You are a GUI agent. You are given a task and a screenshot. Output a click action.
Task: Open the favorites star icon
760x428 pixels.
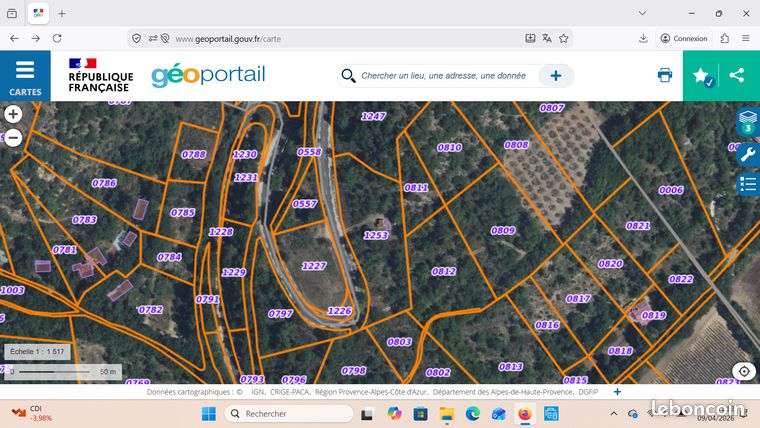pyautogui.click(x=701, y=76)
